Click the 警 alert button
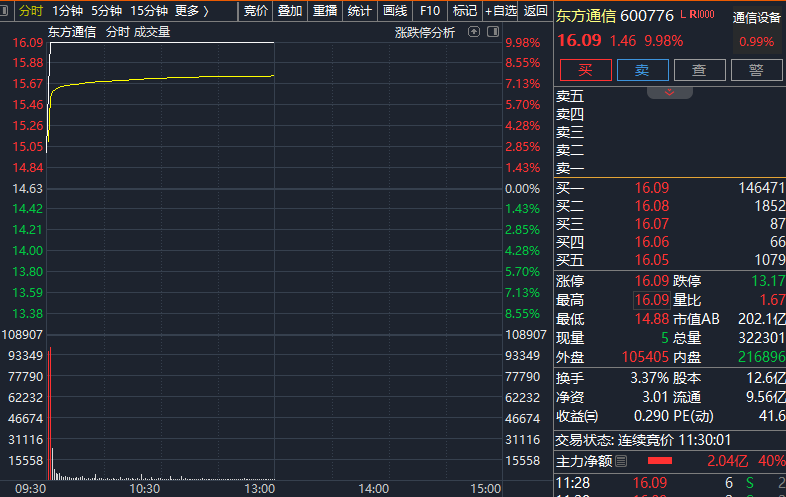 [x=756, y=70]
